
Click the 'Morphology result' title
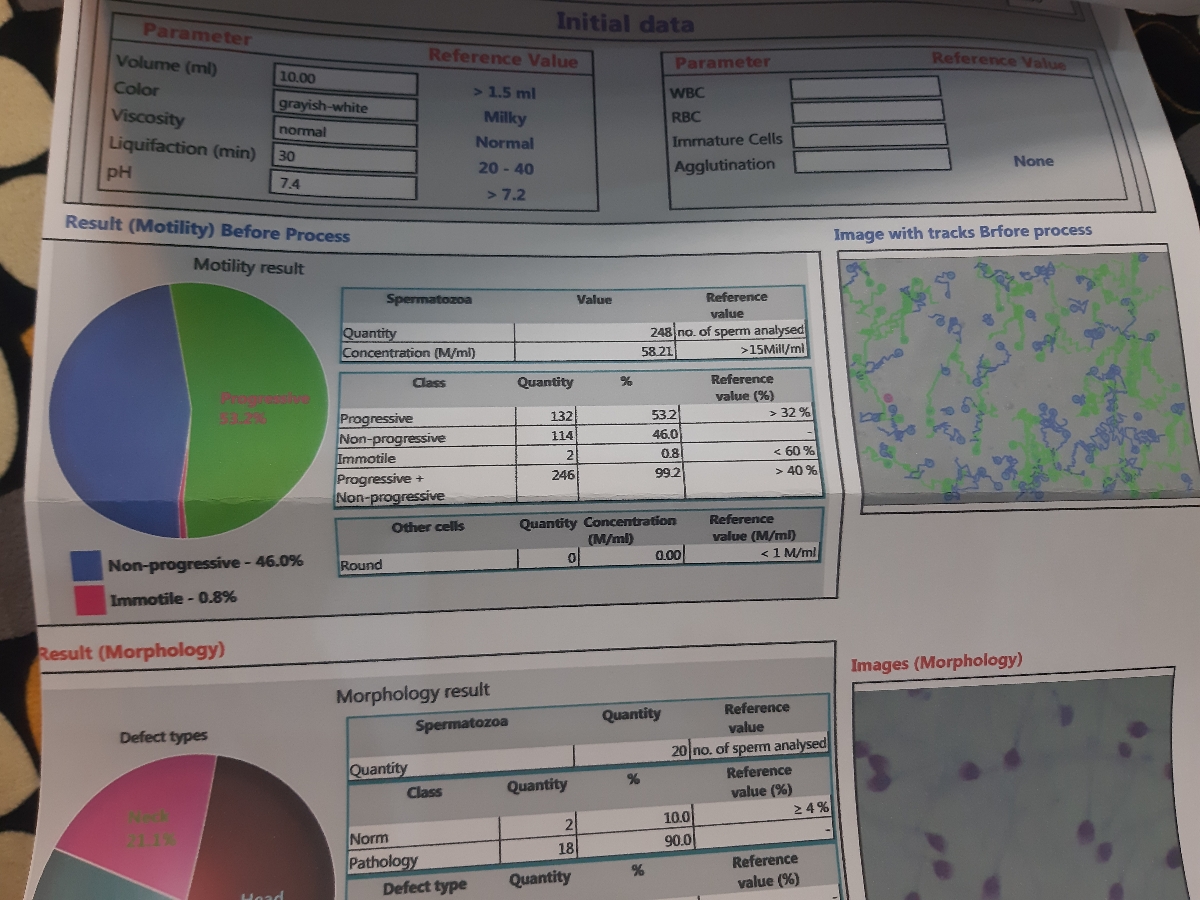pos(413,692)
